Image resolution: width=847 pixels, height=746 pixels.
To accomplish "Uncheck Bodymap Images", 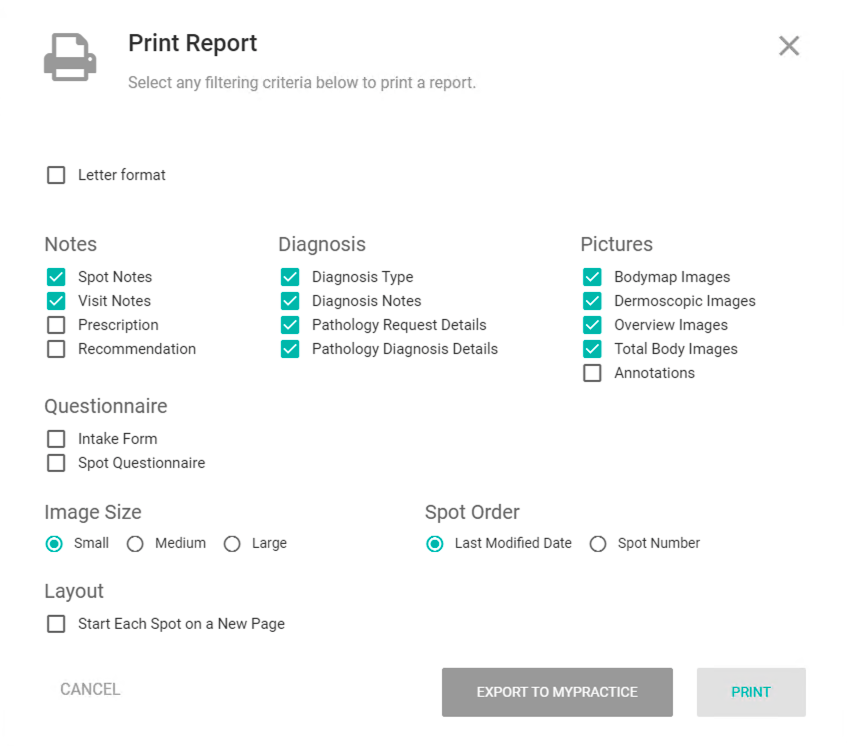I will [x=592, y=277].
